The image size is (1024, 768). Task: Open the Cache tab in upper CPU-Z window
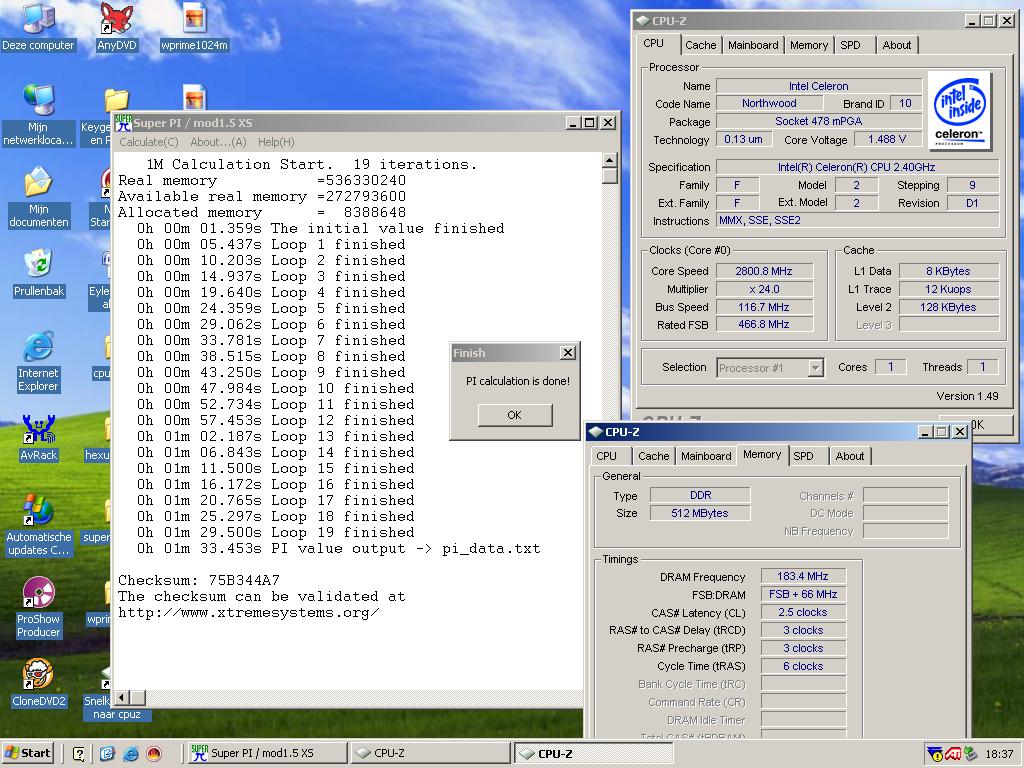[701, 45]
